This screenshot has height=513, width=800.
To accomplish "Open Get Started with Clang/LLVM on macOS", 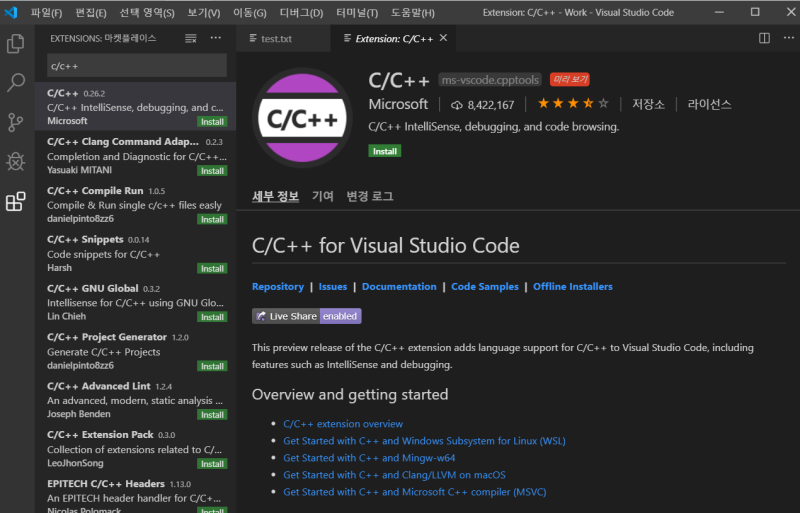I will 394,475.
